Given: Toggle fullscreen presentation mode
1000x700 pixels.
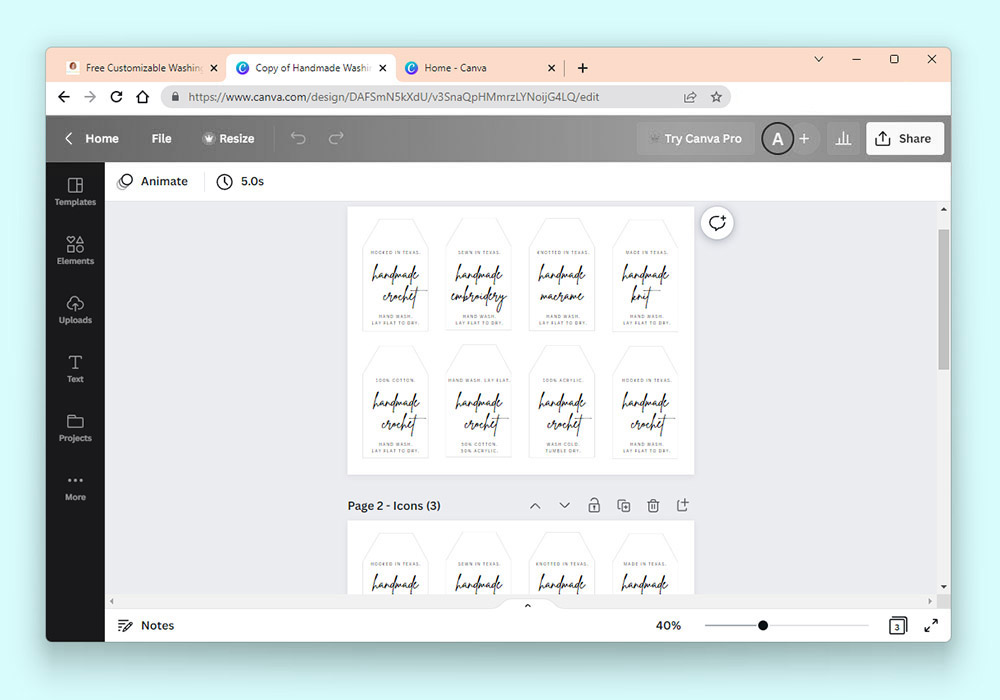Looking at the screenshot, I should click(931, 625).
